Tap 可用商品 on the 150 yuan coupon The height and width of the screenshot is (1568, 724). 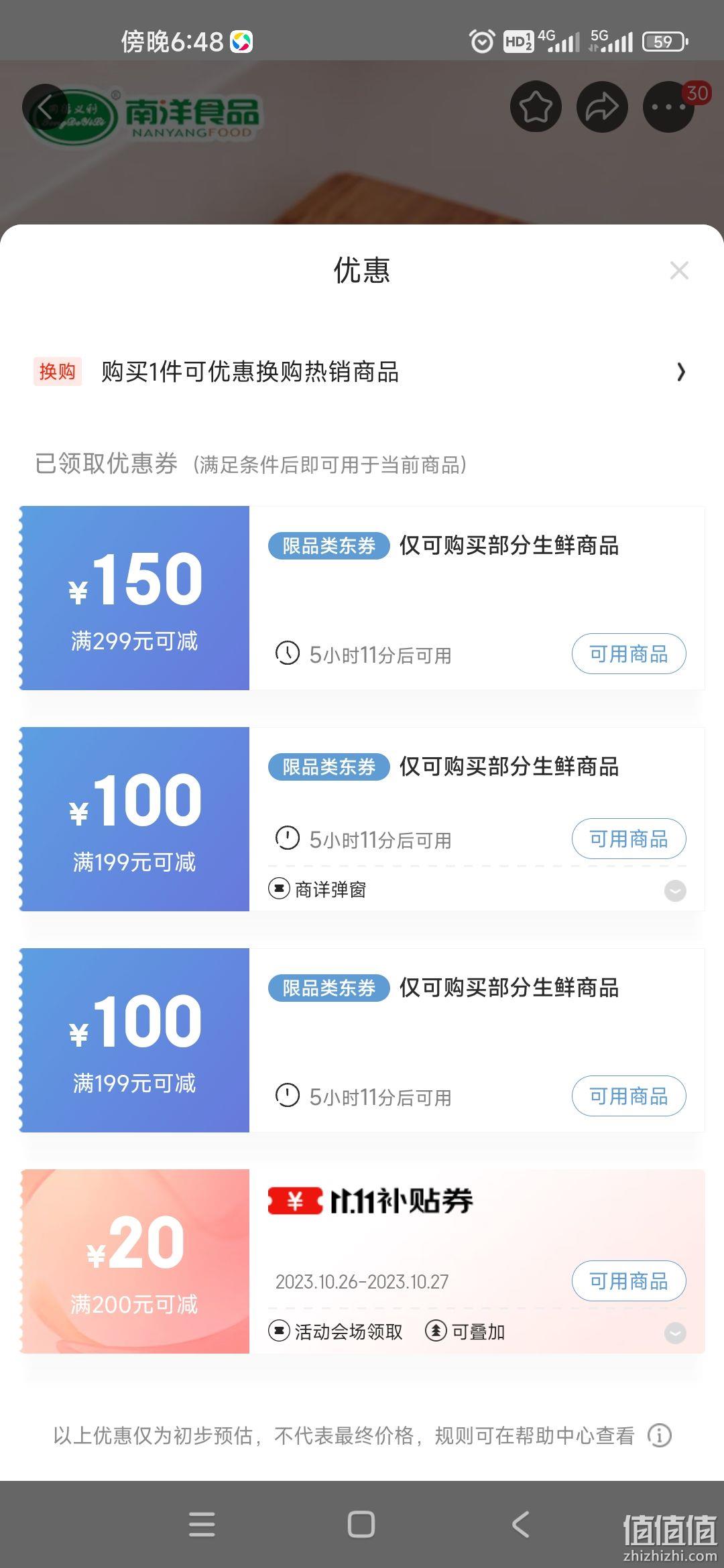(x=629, y=654)
